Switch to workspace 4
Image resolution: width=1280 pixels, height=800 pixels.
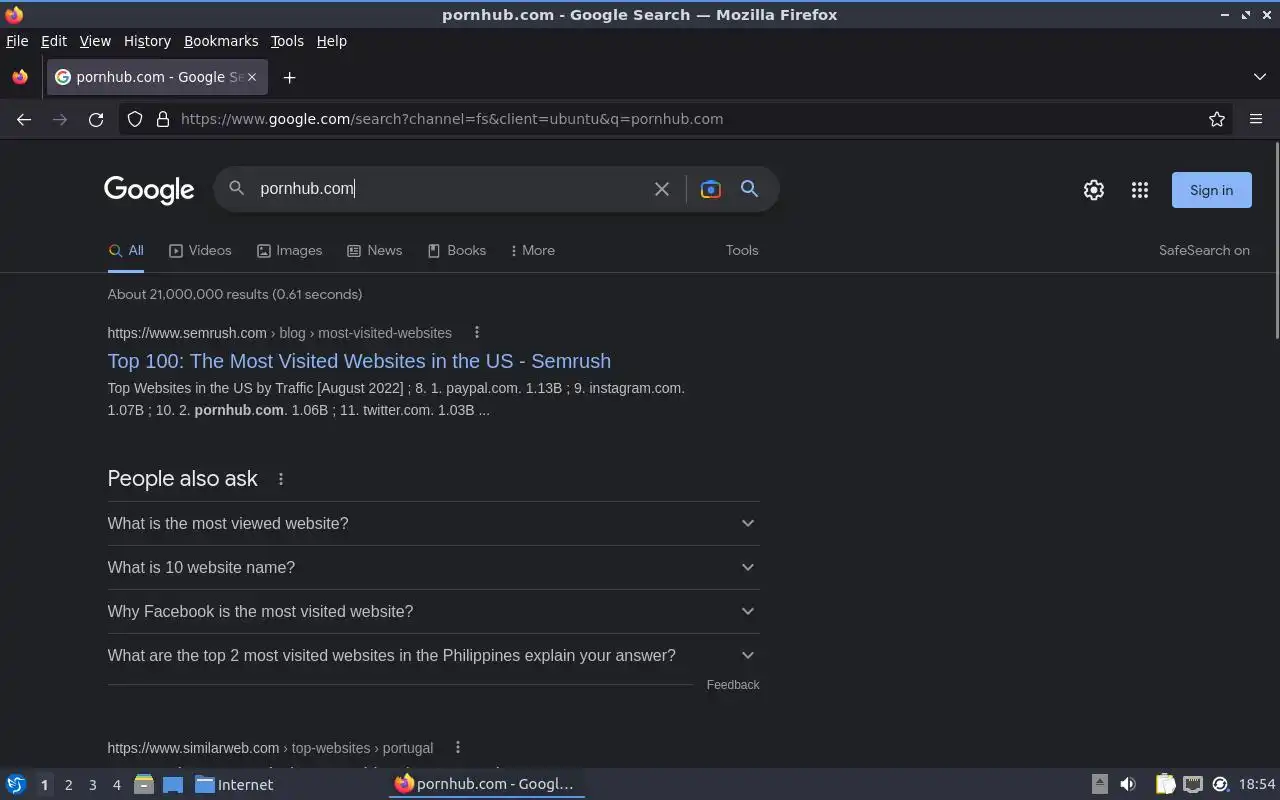[116, 785]
